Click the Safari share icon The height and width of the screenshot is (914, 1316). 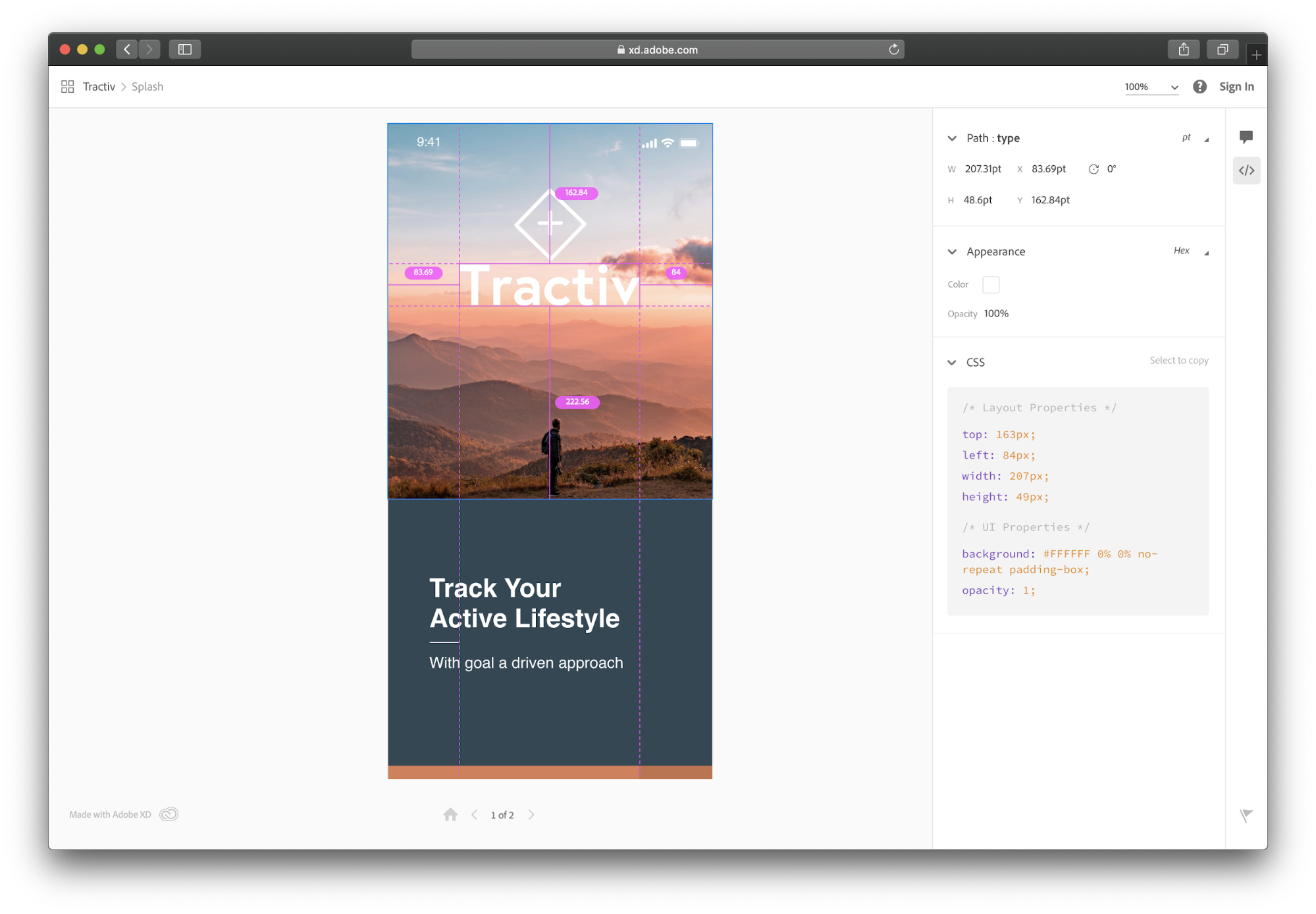pyautogui.click(x=1184, y=49)
